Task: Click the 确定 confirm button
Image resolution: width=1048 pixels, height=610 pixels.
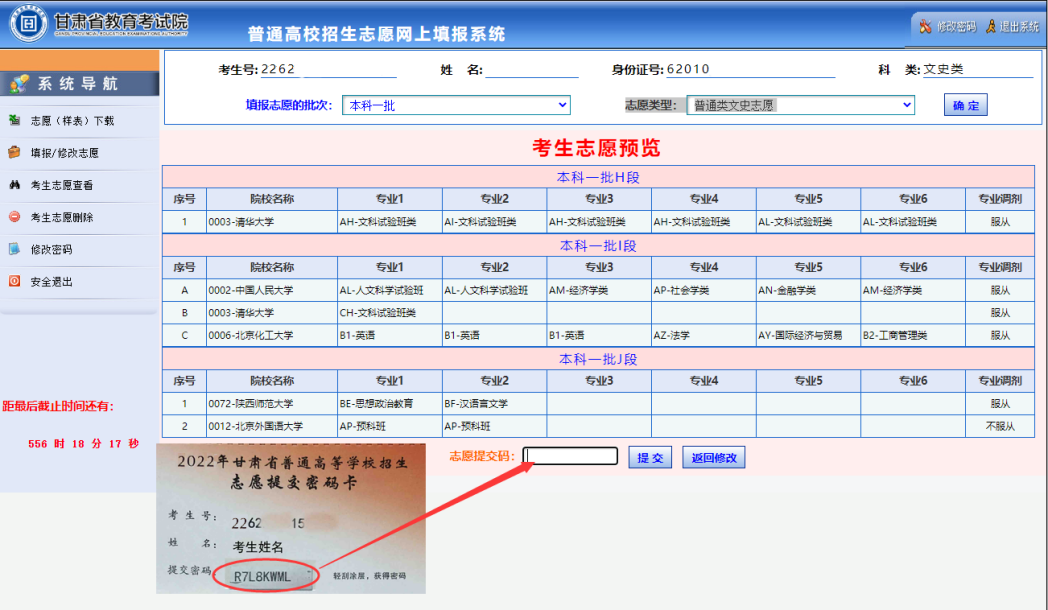Action: [x=964, y=104]
